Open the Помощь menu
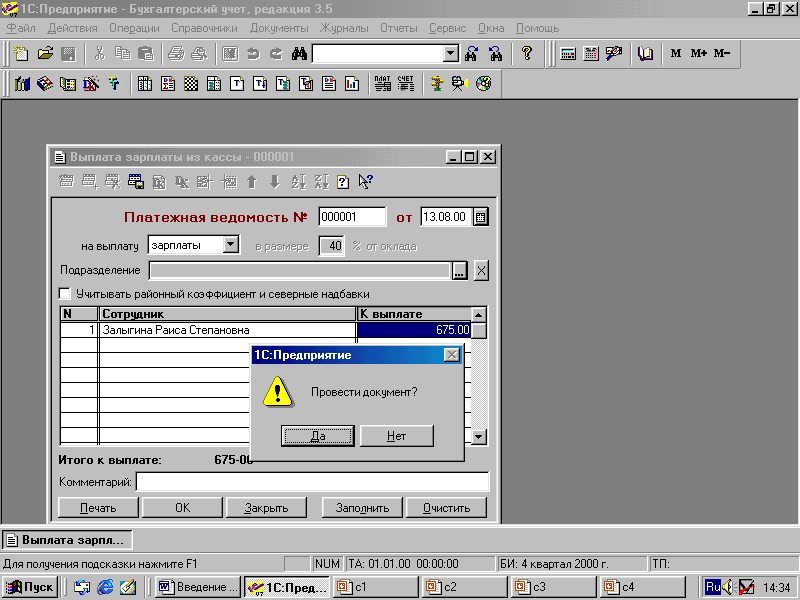The height and width of the screenshot is (600, 800). click(x=537, y=28)
